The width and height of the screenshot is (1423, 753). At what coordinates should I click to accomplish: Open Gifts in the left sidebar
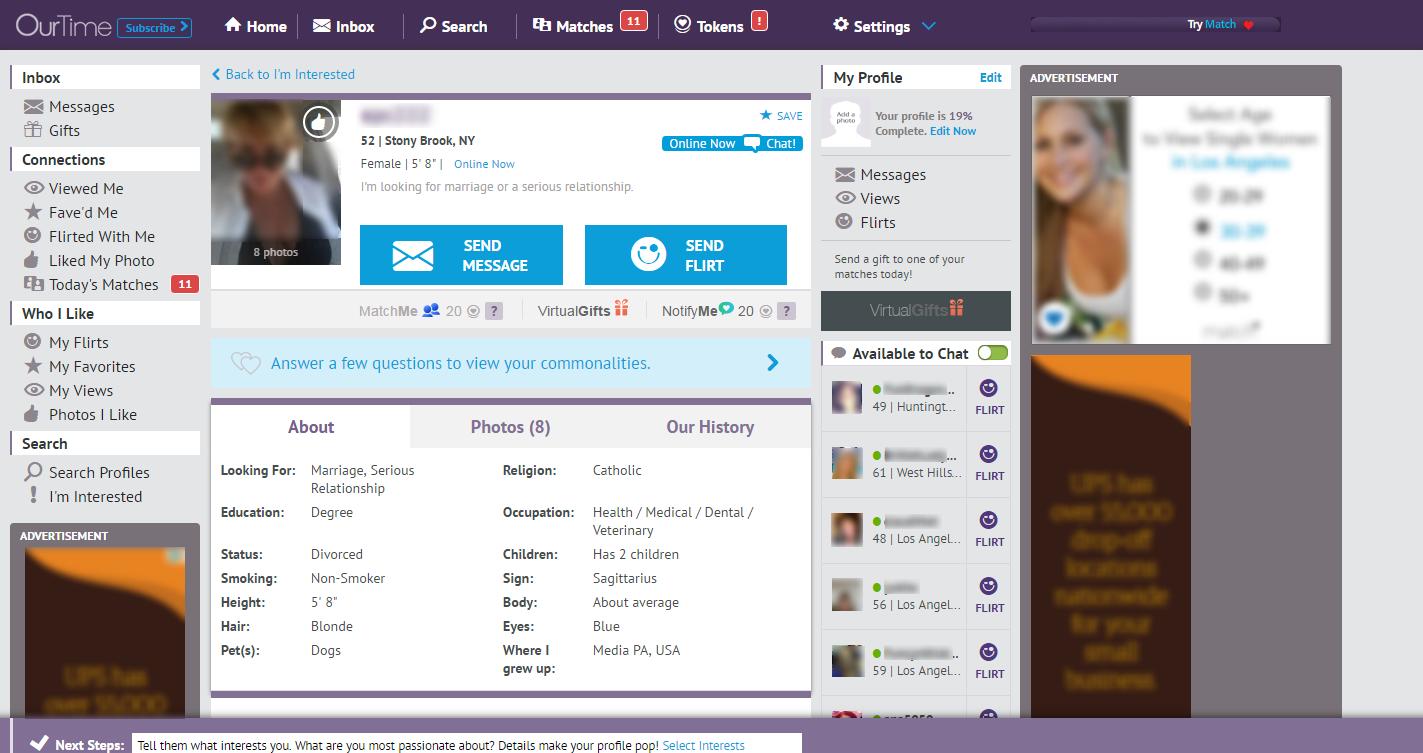(51, 131)
